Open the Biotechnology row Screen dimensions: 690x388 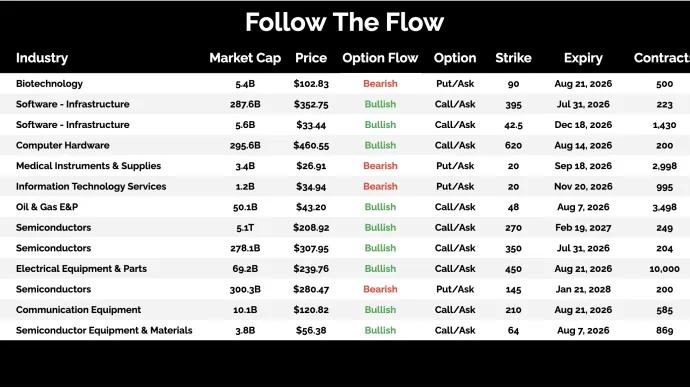click(345, 84)
